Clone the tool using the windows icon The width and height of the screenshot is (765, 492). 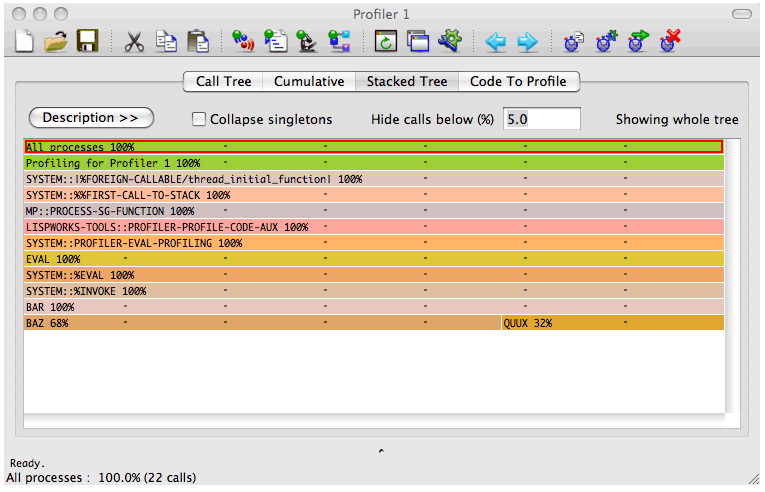418,41
